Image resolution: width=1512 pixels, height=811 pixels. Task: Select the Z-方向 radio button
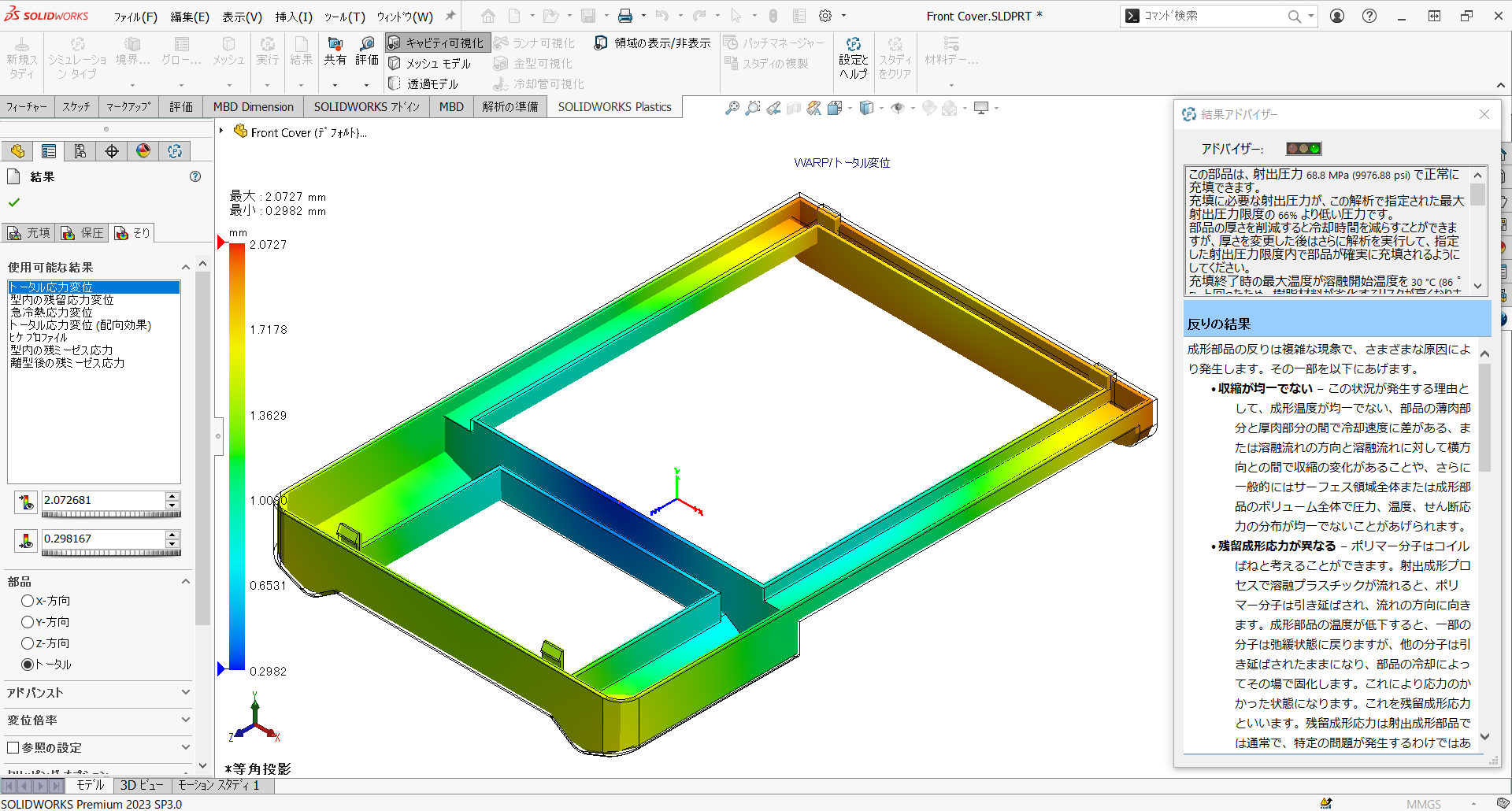28,643
